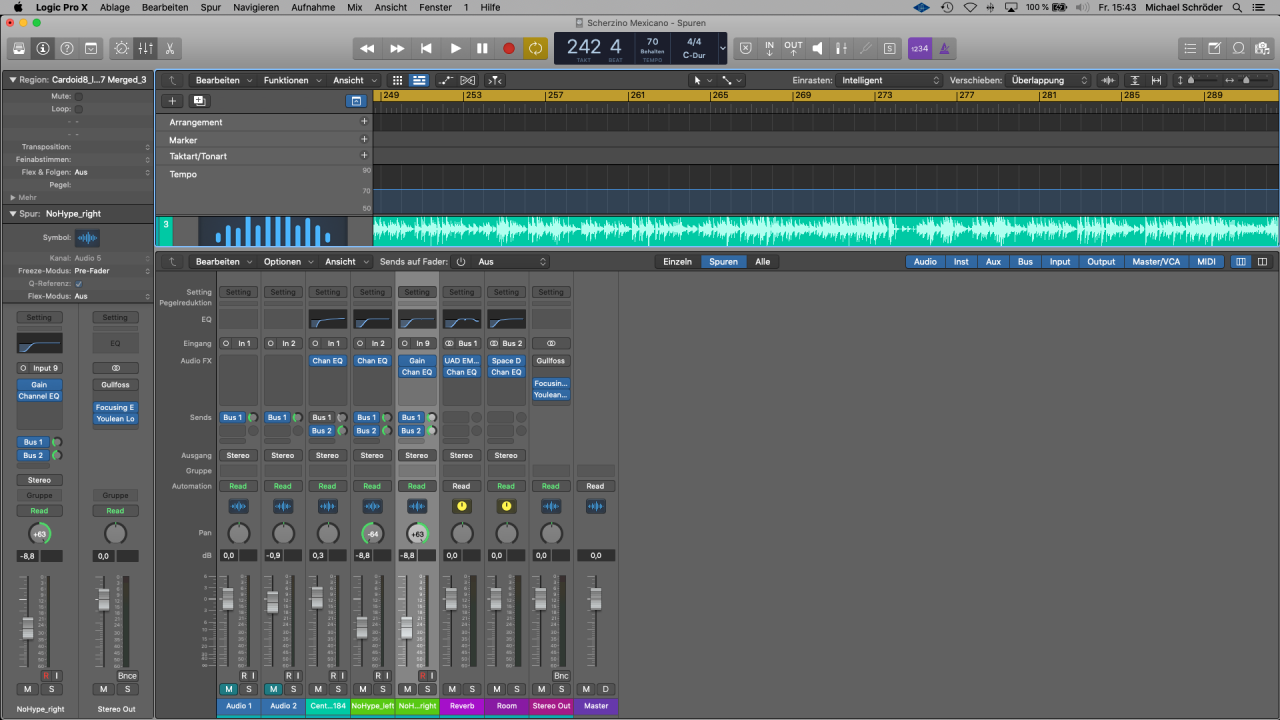1280x720 pixels.
Task: Click the Fast Forward transport button
Action: coord(397,48)
